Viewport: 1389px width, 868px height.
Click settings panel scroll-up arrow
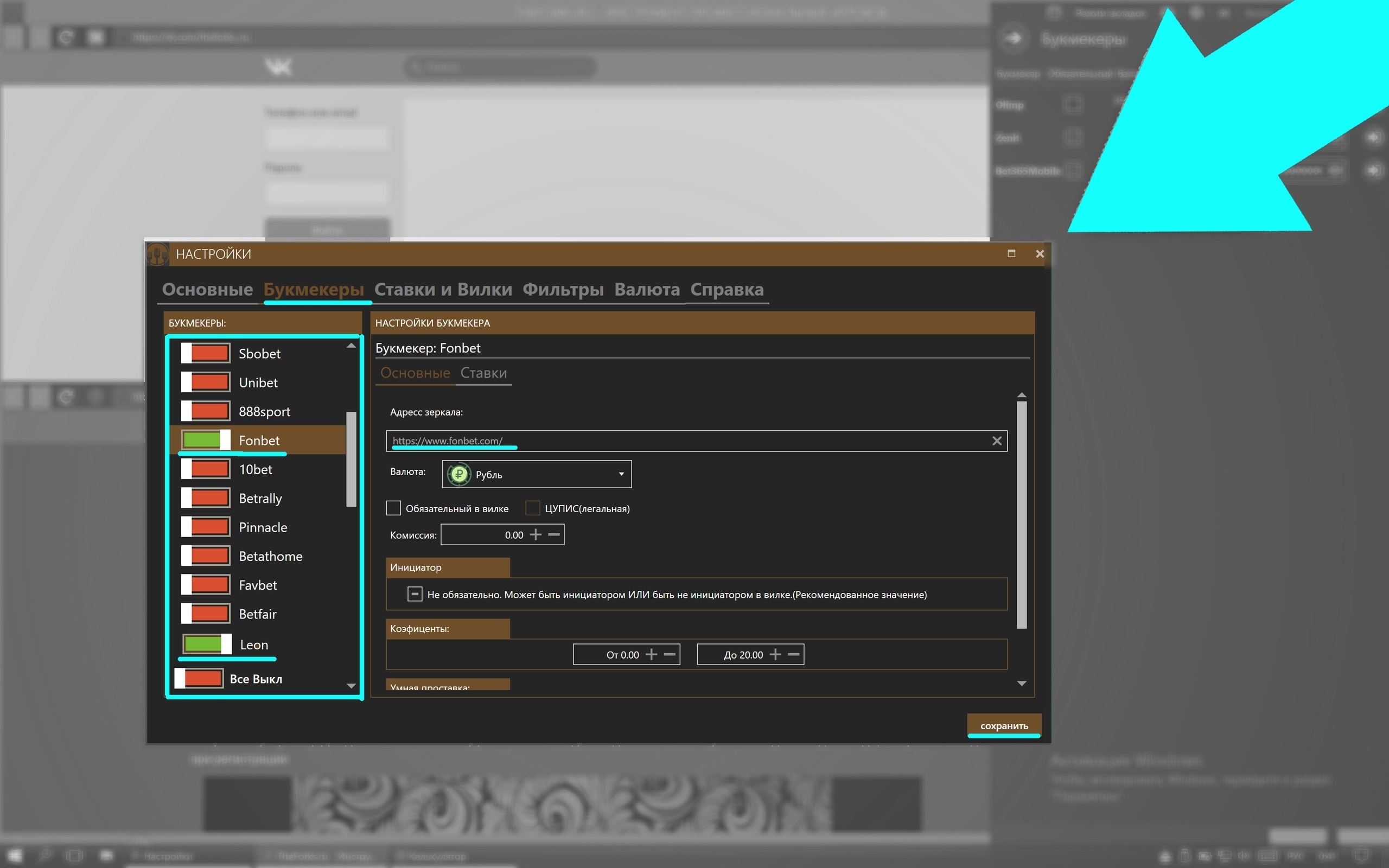tap(1022, 395)
